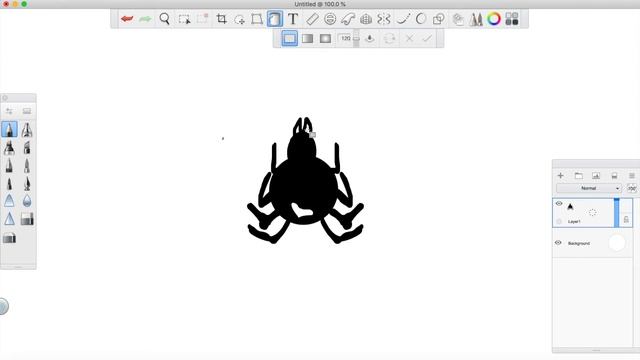
Task: Create a new layer group folder
Action: (578, 176)
